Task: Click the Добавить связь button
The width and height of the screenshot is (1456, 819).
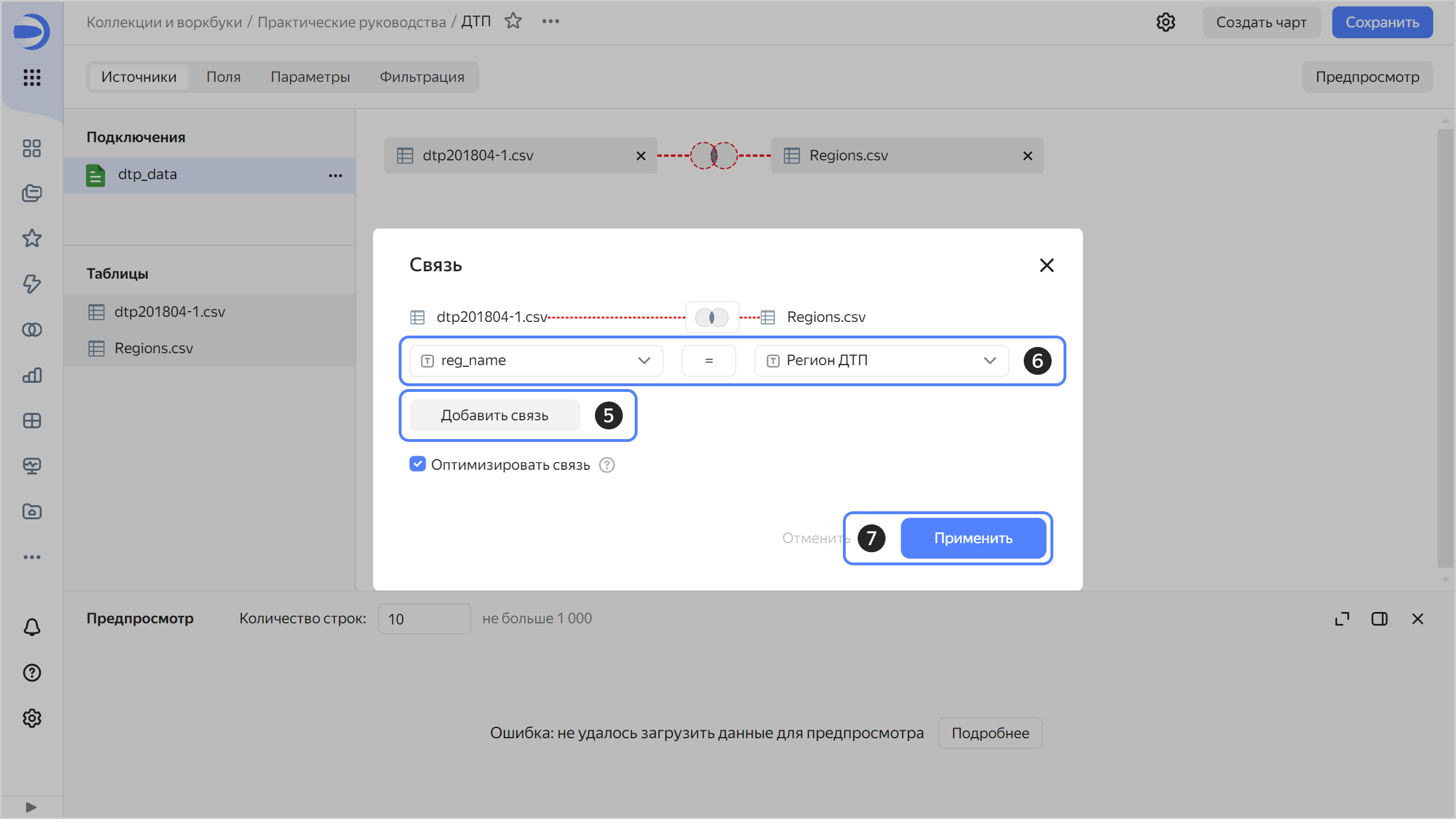Action: pos(494,416)
